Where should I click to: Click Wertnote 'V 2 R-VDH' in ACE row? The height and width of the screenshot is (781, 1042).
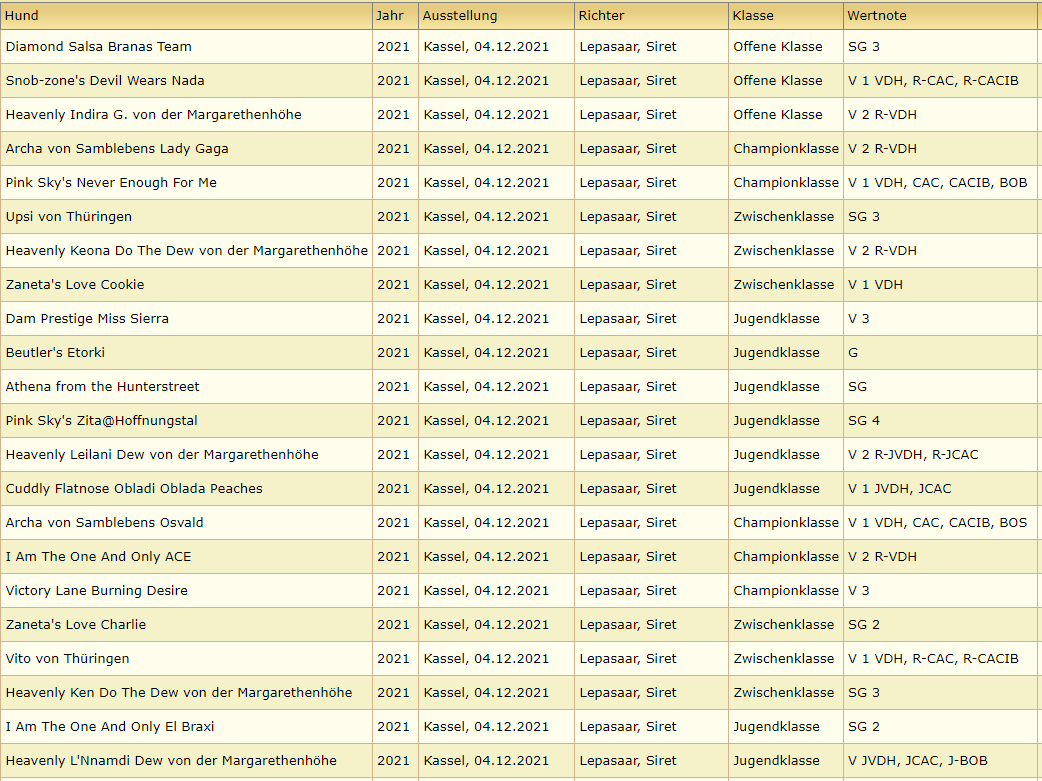click(883, 556)
